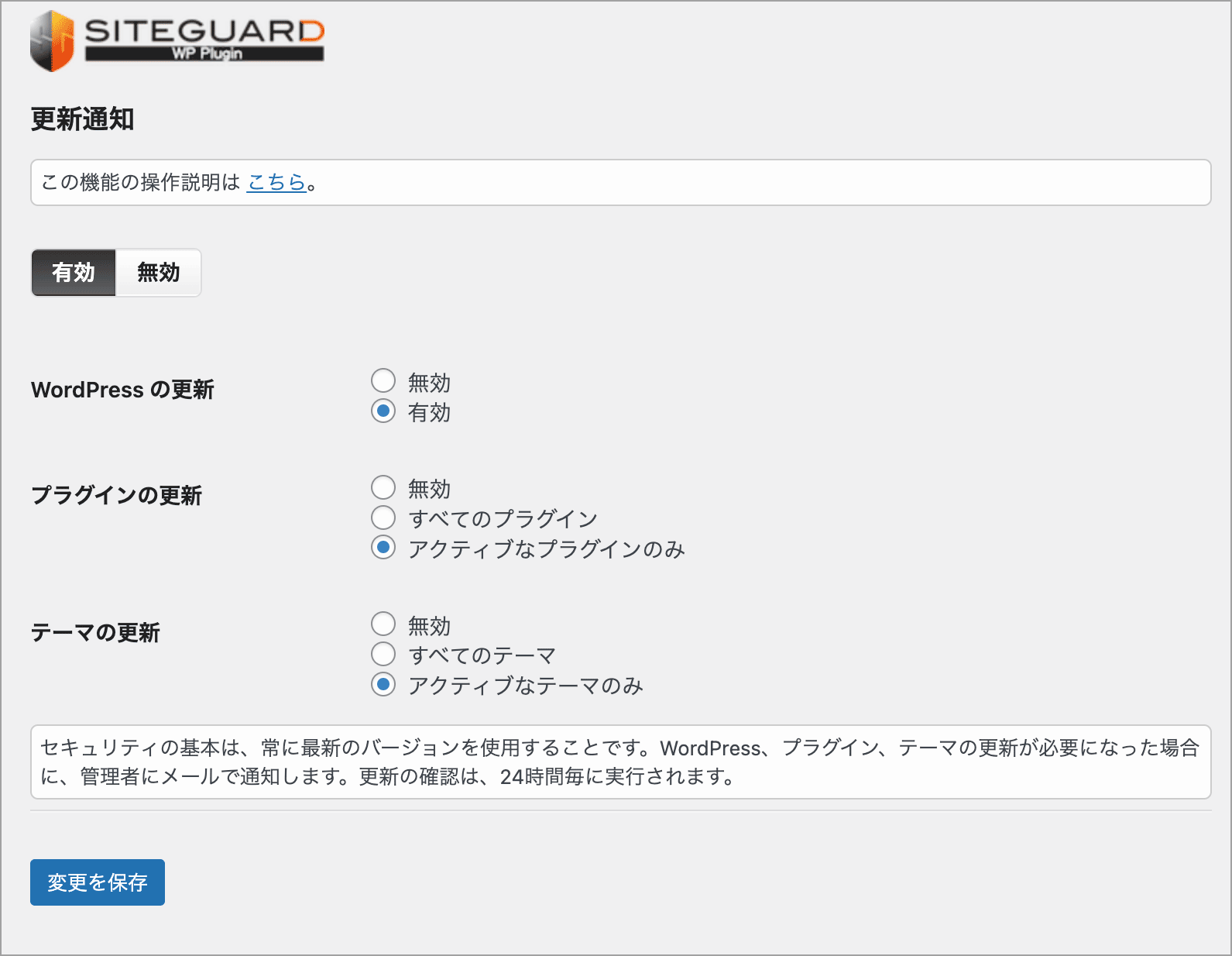Select 無効 for テーマの更新
The image size is (1232, 956).
(383, 624)
